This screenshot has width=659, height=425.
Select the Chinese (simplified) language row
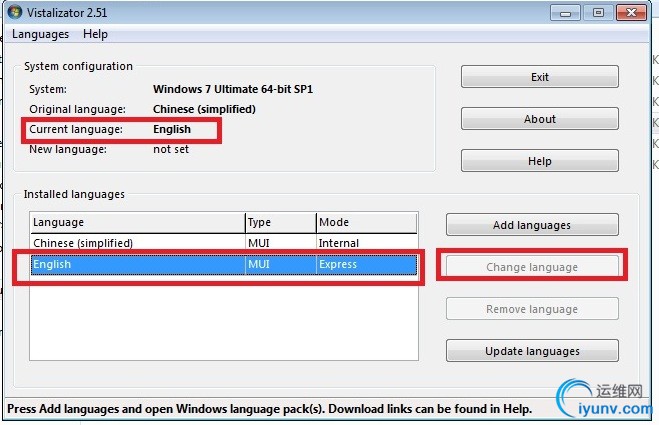tap(224, 243)
